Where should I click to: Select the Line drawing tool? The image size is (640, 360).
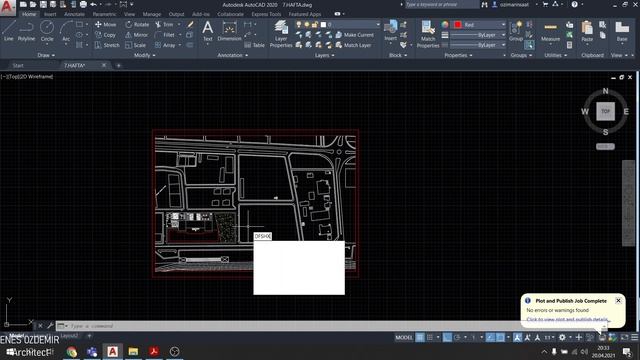(x=9, y=31)
